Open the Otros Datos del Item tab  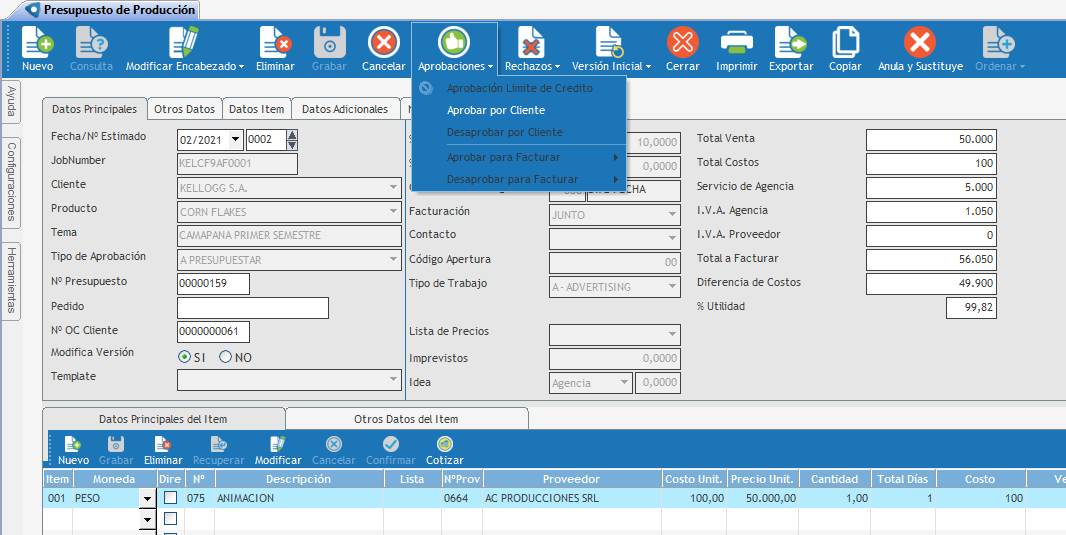[x=406, y=419]
